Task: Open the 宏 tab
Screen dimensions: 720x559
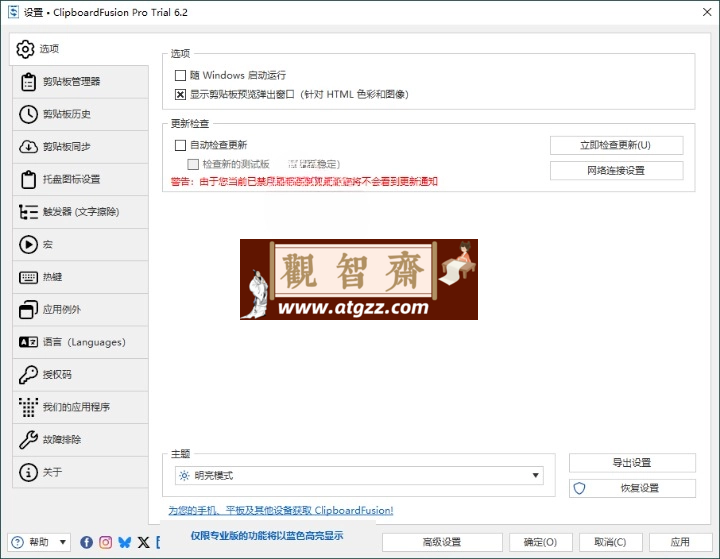Action: point(80,244)
